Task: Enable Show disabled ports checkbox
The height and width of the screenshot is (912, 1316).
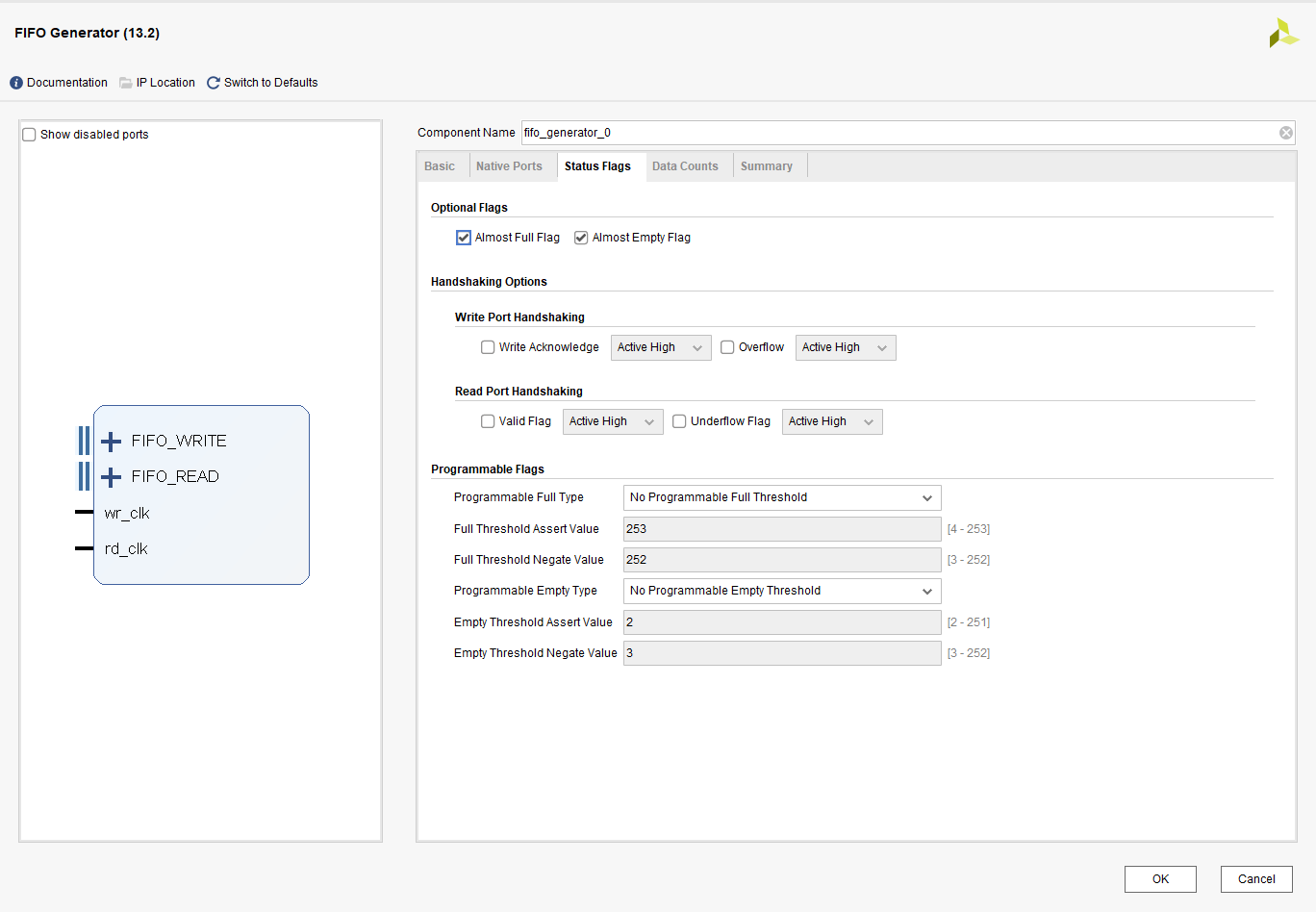Action: [29, 135]
